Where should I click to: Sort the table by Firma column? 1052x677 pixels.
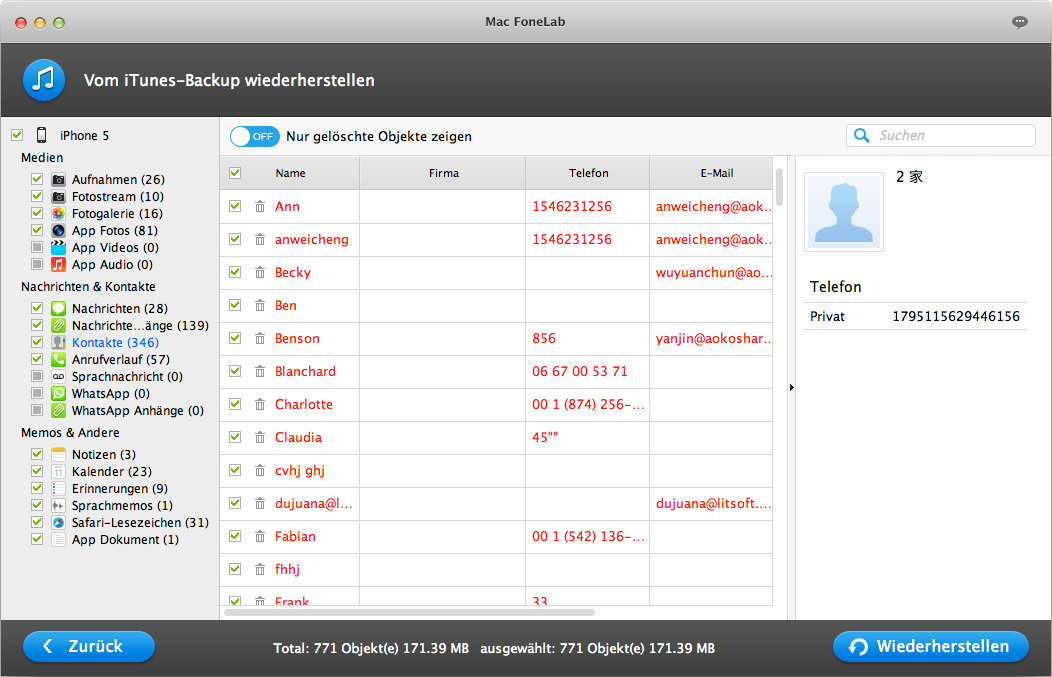[x=443, y=173]
